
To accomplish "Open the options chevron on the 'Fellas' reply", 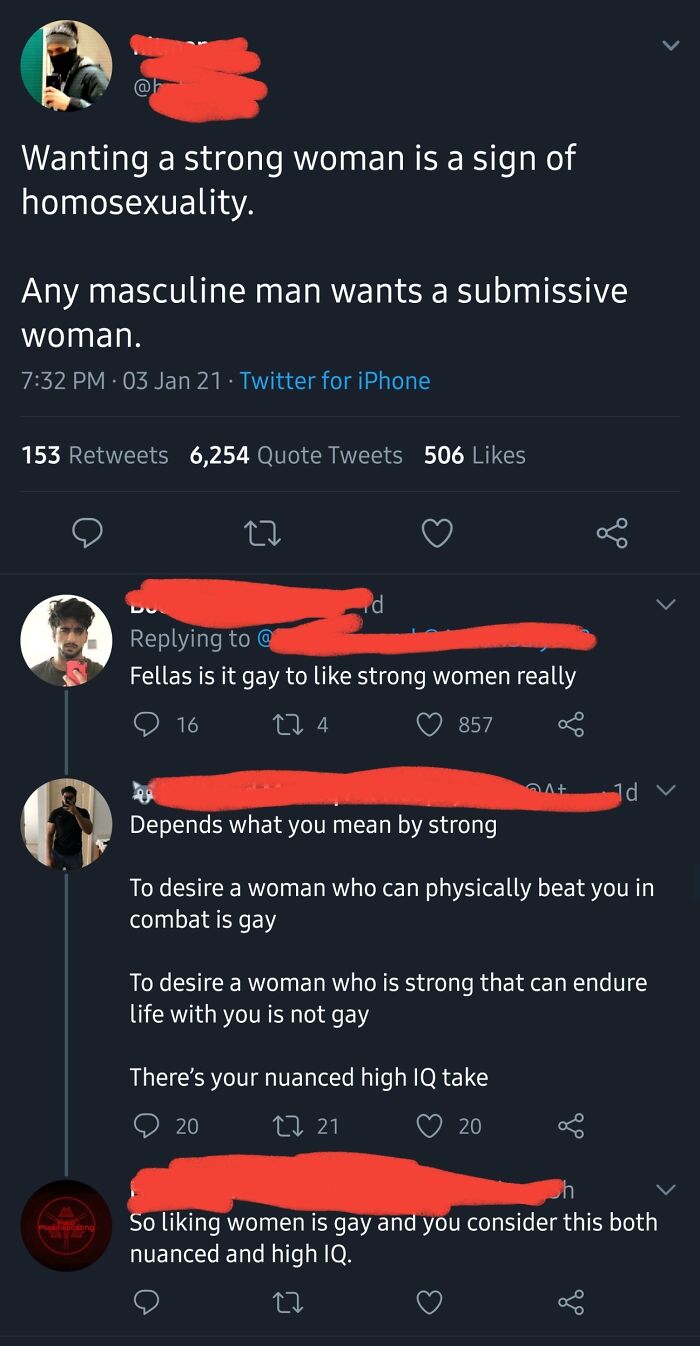I will pyautogui.click(x=666, y=604).
